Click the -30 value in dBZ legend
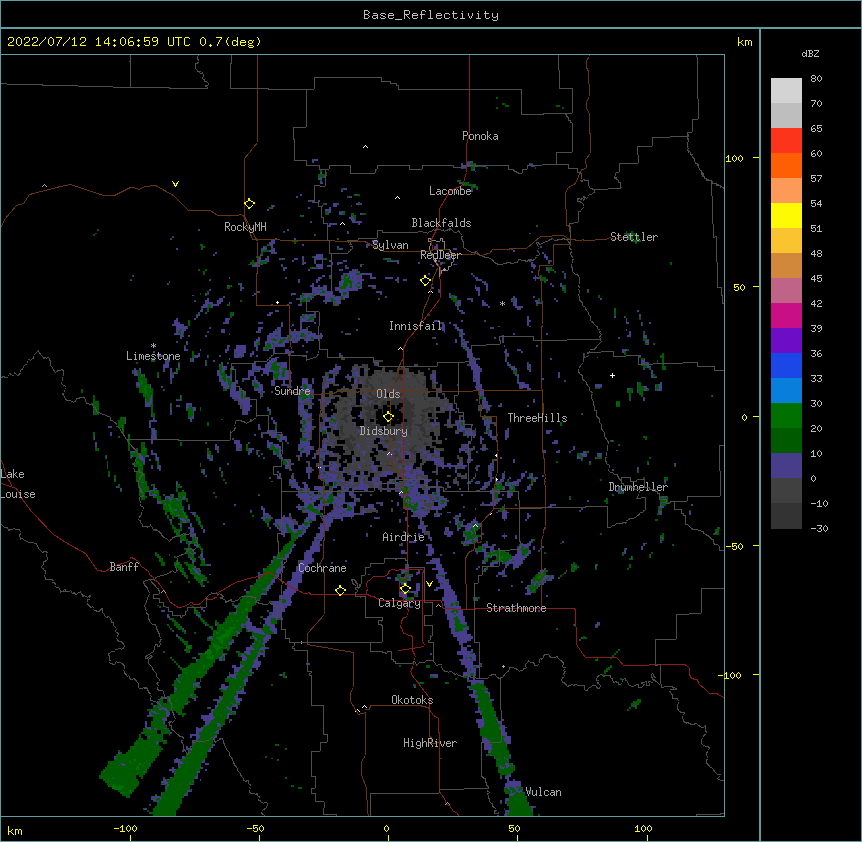The height and width of the screenshot is (842, 862). pos(819,528)
